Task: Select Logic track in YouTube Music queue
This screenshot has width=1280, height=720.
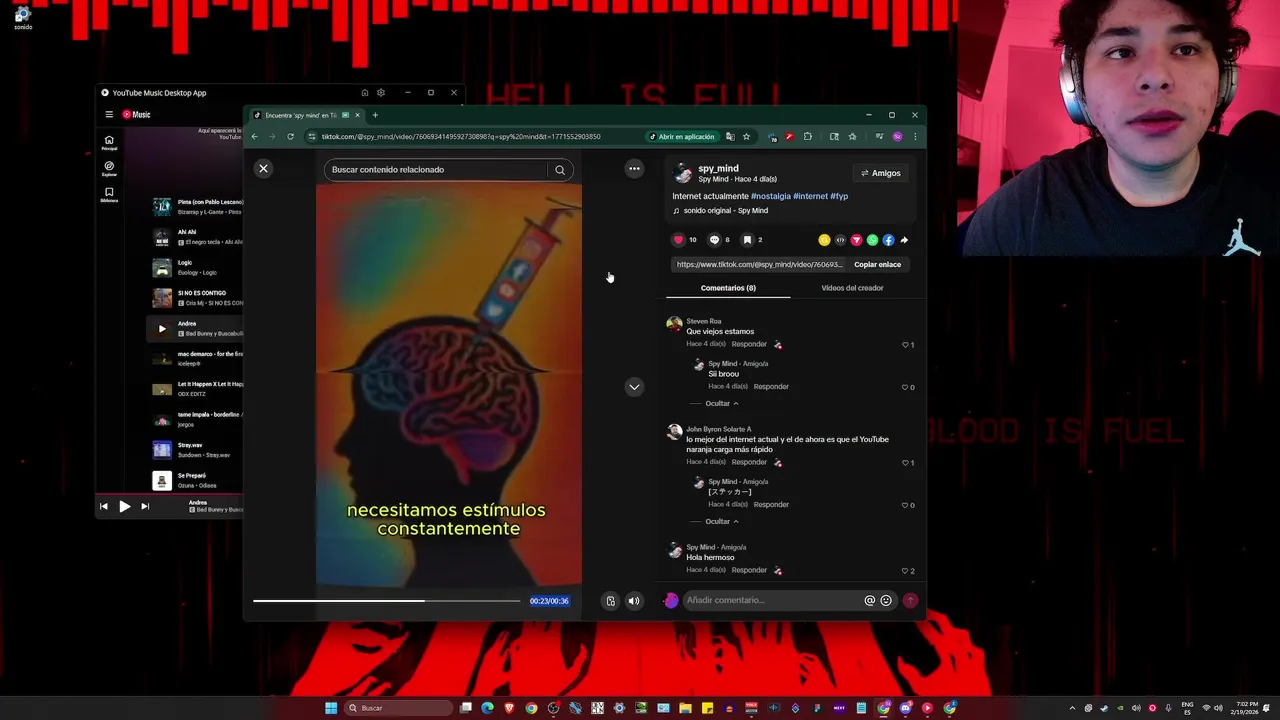Action: point(196,268)
